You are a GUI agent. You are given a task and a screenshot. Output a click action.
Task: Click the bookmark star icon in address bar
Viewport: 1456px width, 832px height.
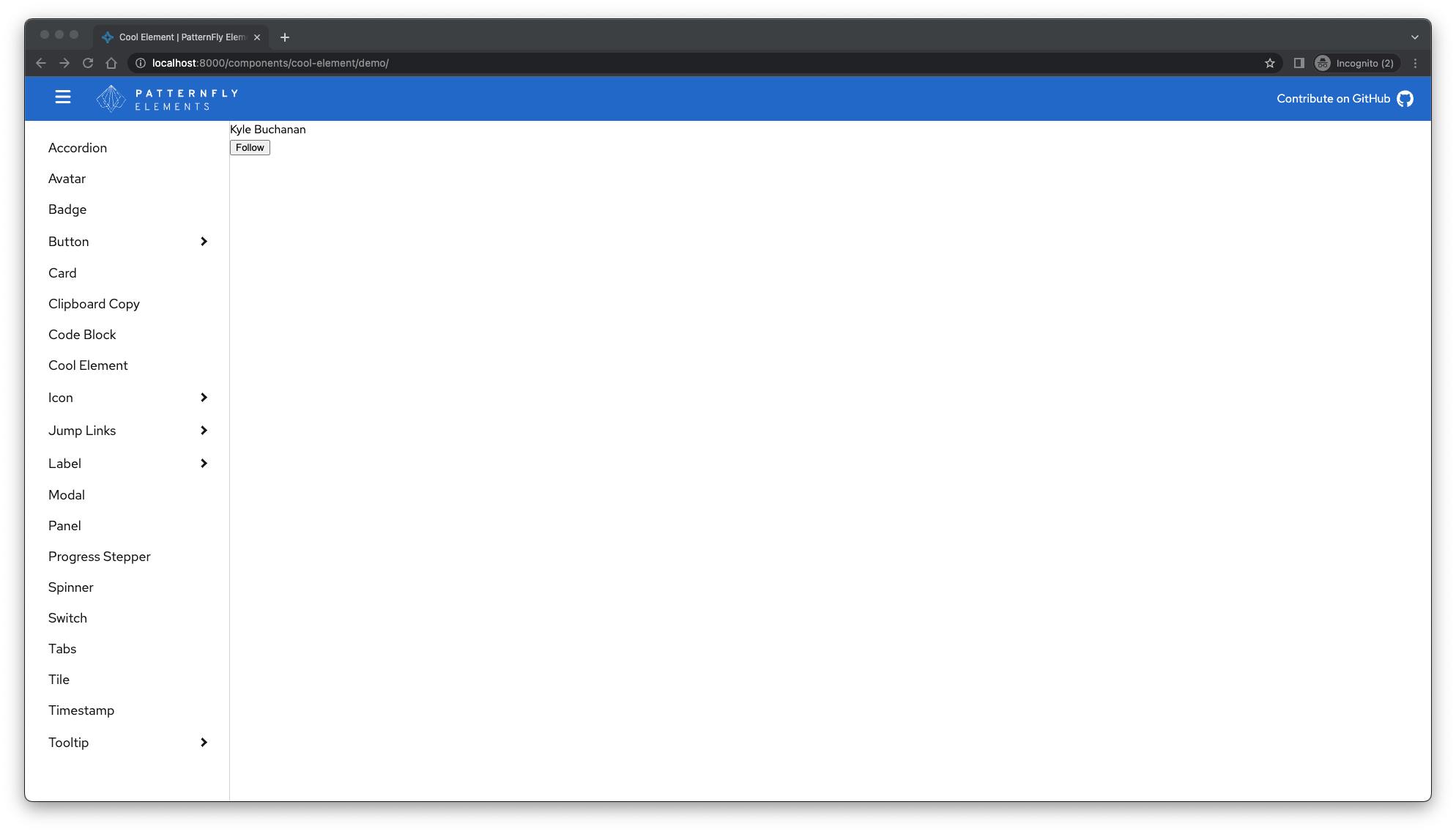tap(1269, 63)
